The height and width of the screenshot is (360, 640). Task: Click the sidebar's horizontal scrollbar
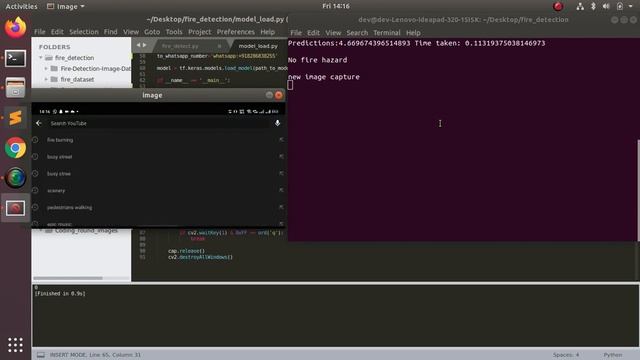(68, 278)
